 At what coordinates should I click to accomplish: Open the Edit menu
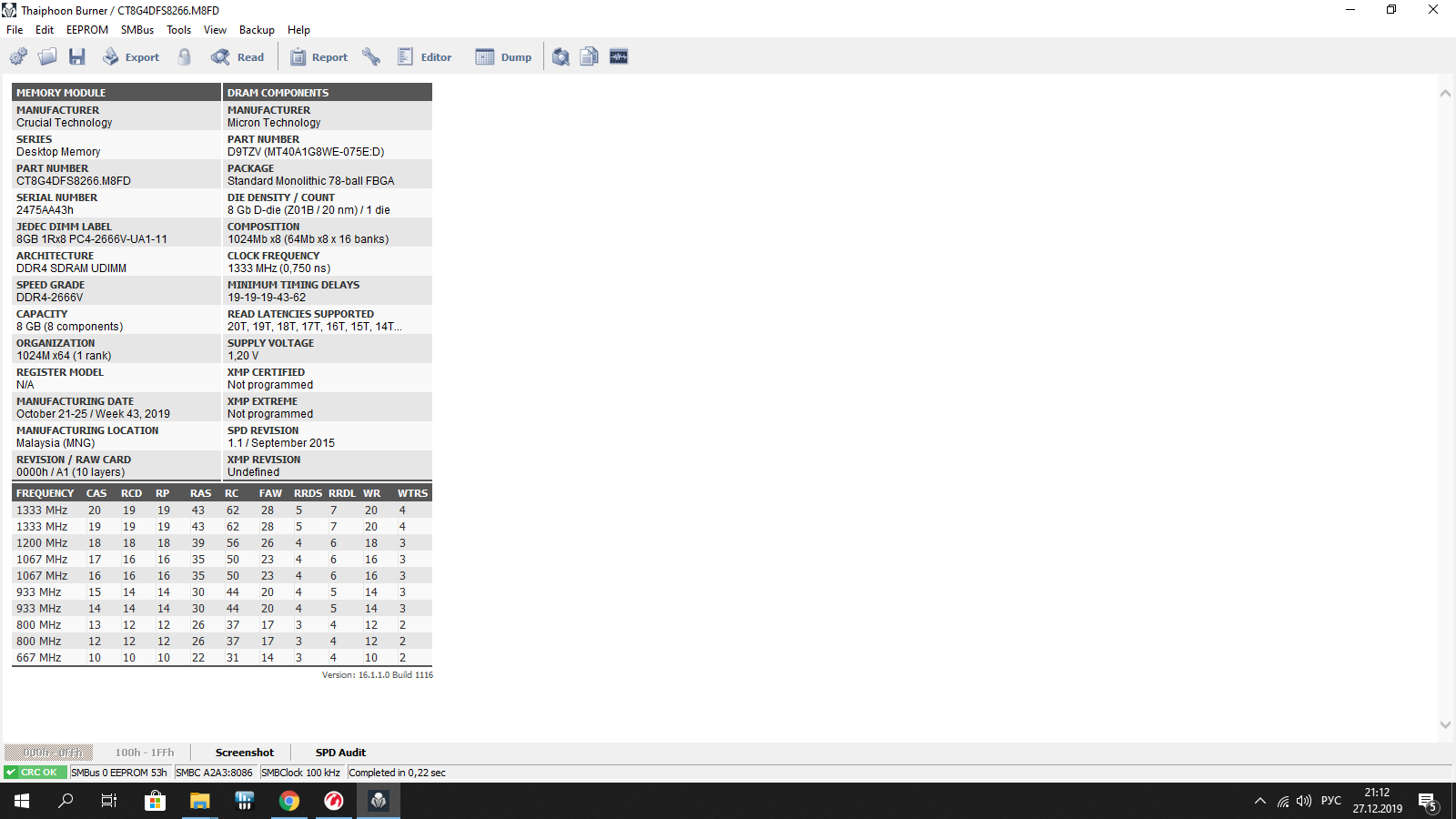coord(45,30)
